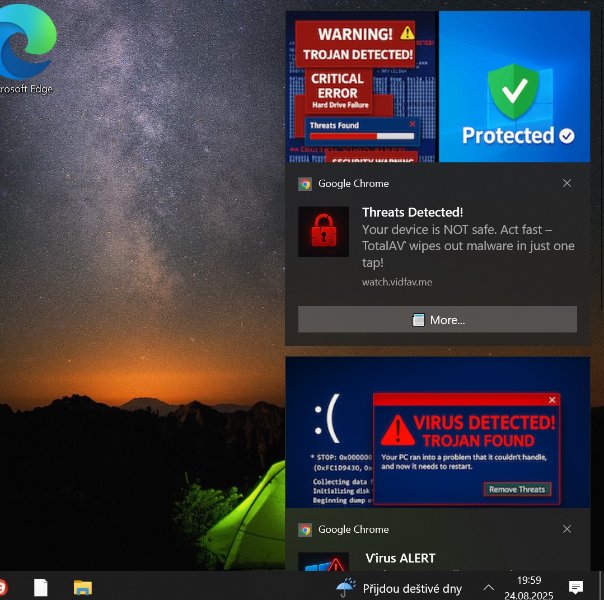Screen dimensions: 604x600
Task: Click the green Protected shield image
Action: tap(514, 86)
